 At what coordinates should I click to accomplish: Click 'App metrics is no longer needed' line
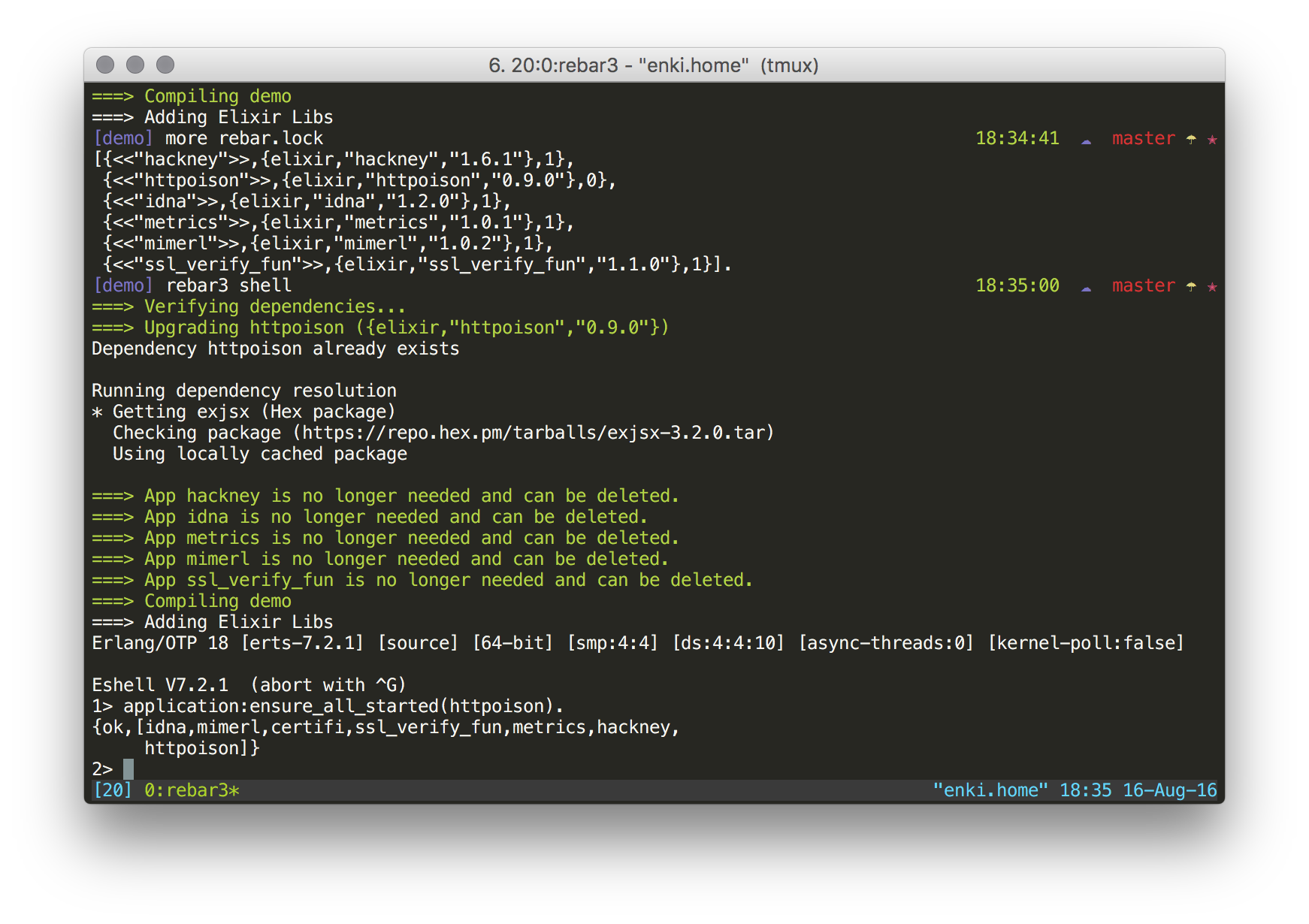pyautogui.click(x=385, y=538)
